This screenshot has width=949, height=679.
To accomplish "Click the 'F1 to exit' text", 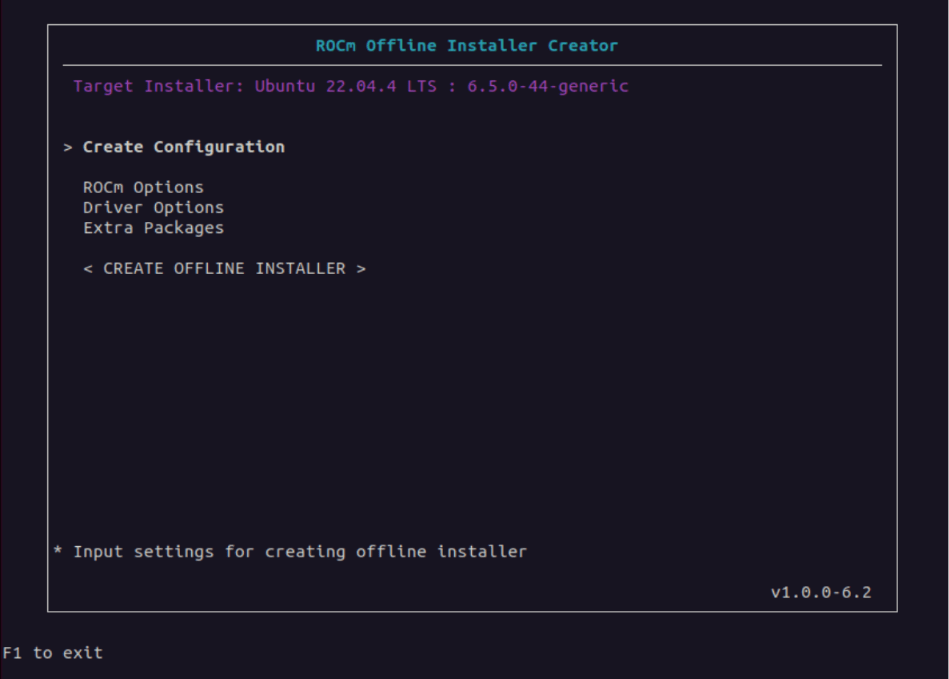I will coord(53,653).
